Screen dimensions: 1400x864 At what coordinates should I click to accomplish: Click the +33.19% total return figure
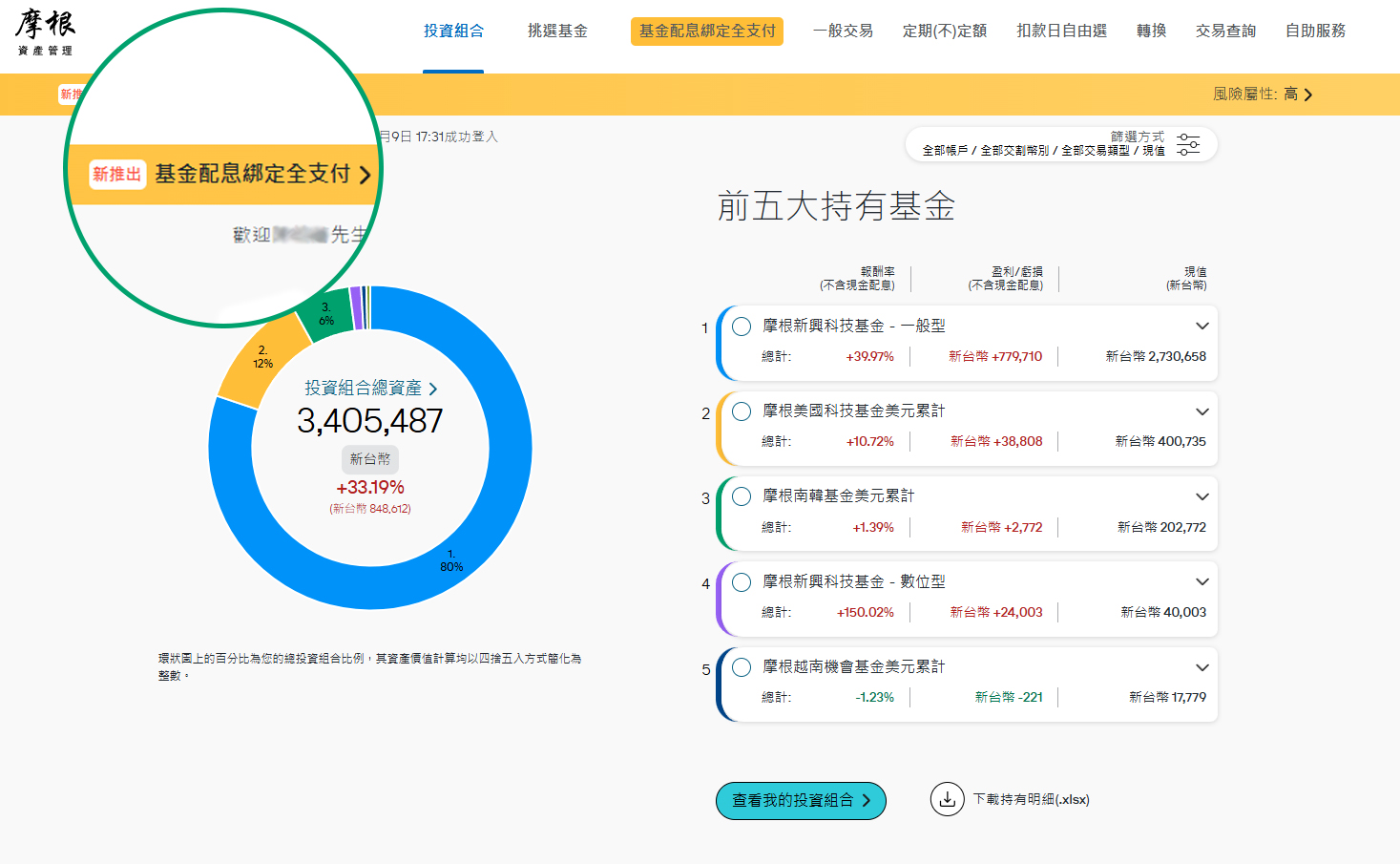(x=370, y=488)
